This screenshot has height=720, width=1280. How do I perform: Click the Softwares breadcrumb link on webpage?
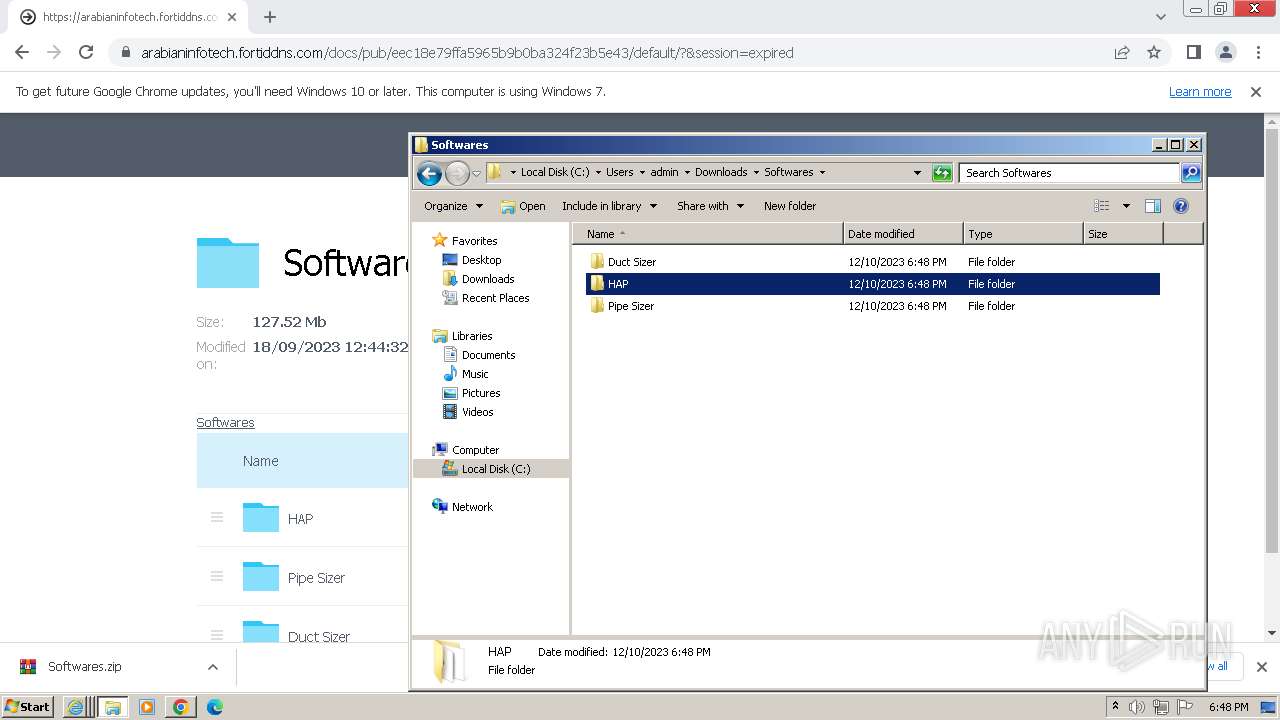point(225,423)
